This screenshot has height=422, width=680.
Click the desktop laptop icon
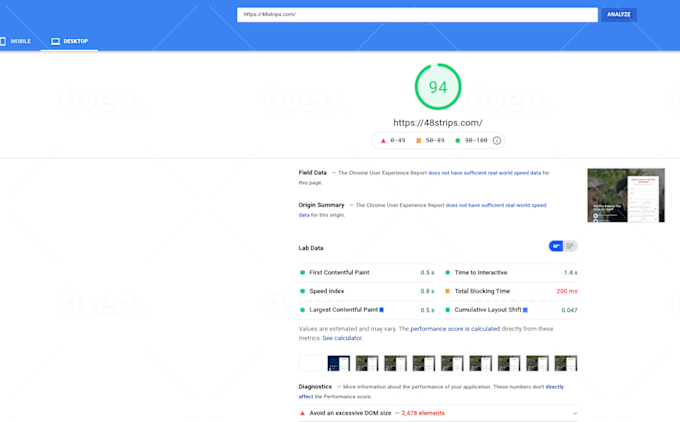pos(56,41)
